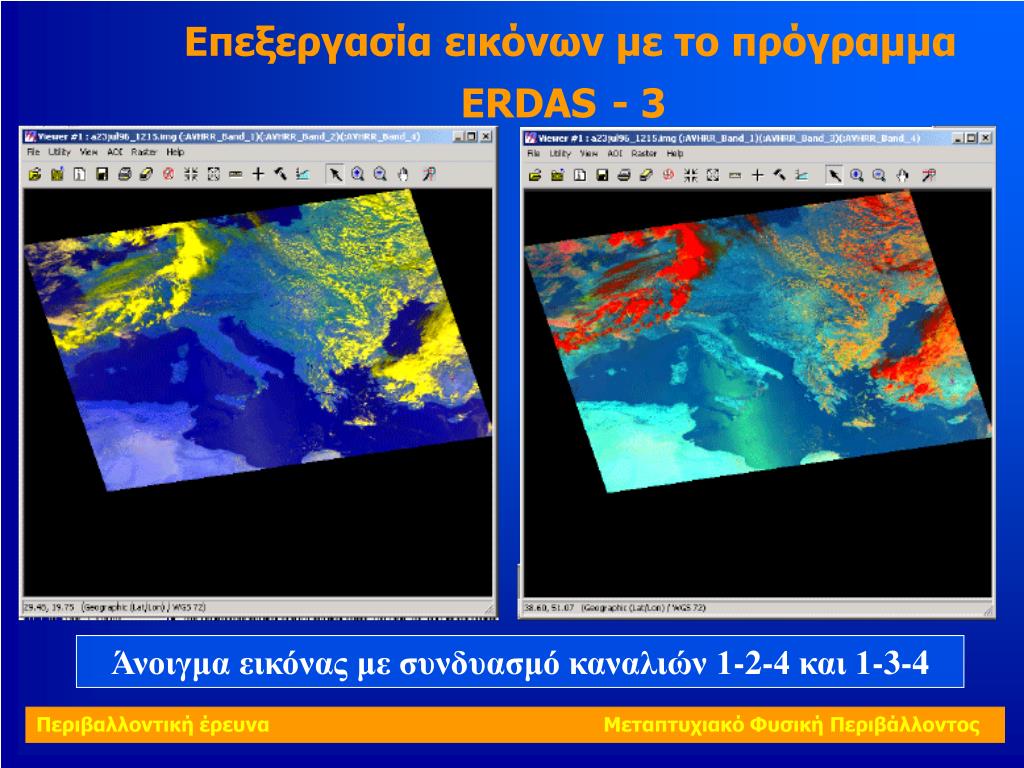This screenshot has width=1024, height=768.
Task: Select the ruler measure tool in Band_2 viewer
Action: [236, 174]
